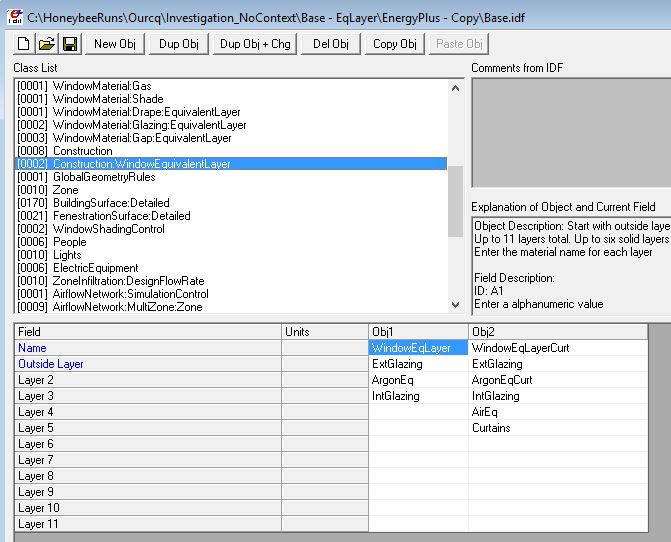
Task: Select the People class
Action: 231,242
